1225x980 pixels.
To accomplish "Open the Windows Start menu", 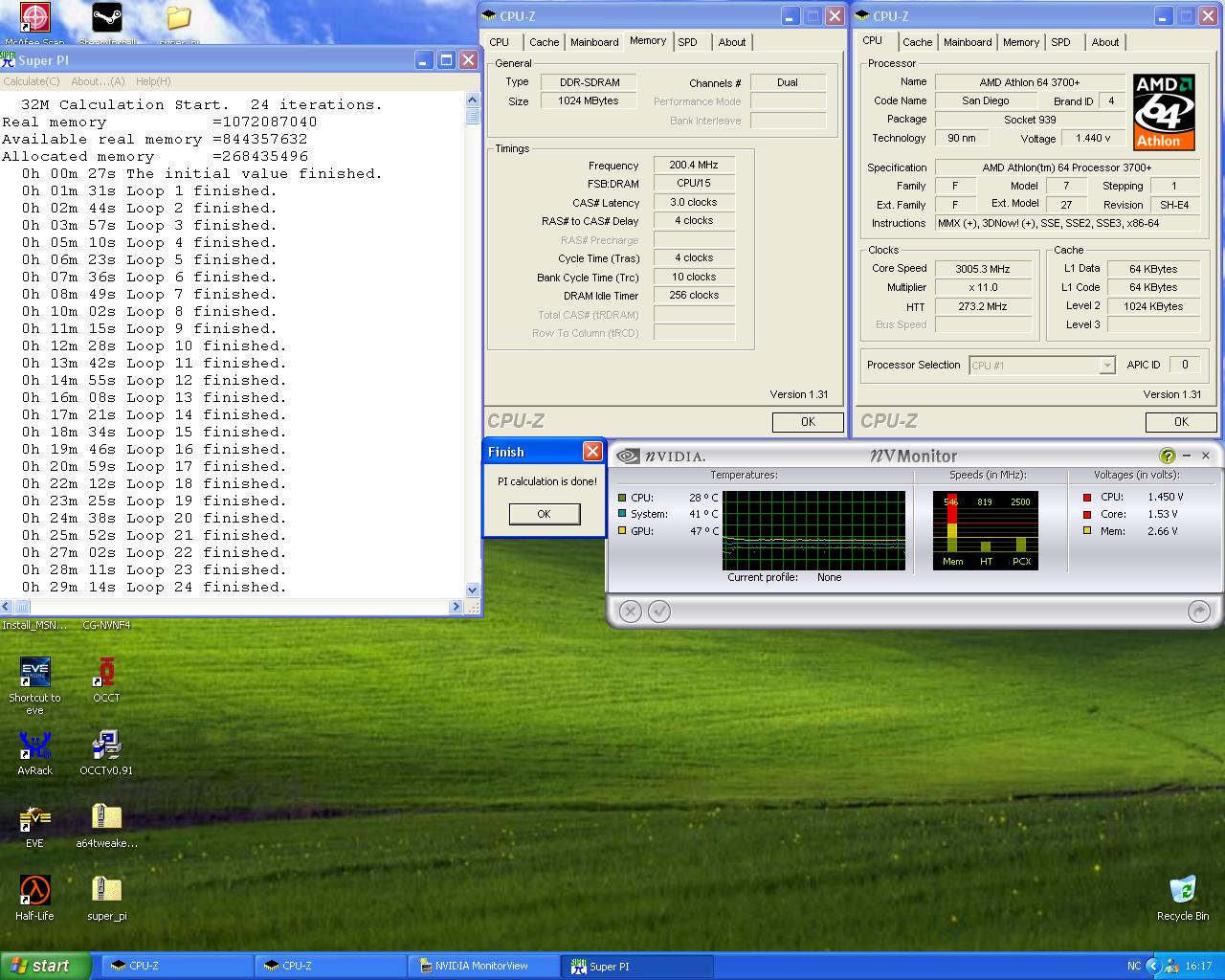I will tap(46, 966).
